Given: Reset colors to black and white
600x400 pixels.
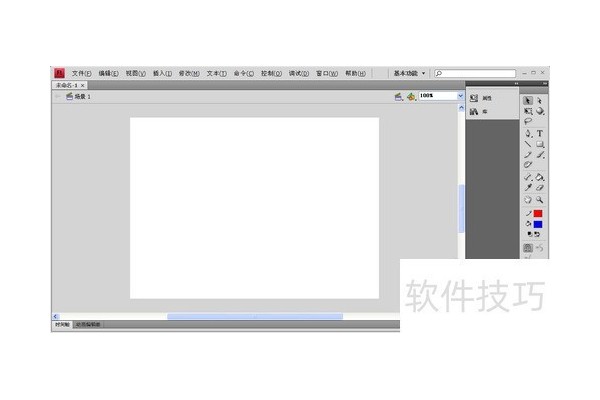Looking at the screenshot, I should click(530, 234).
